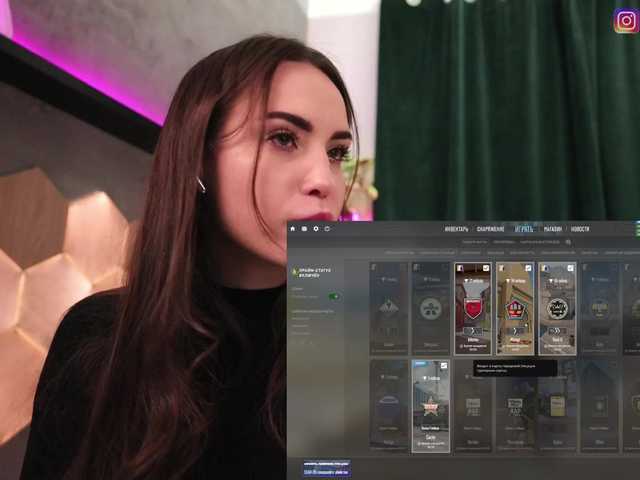Click the watch TV icon beside home
Viewport: 640px width, 480px height.
coord(304,229)
